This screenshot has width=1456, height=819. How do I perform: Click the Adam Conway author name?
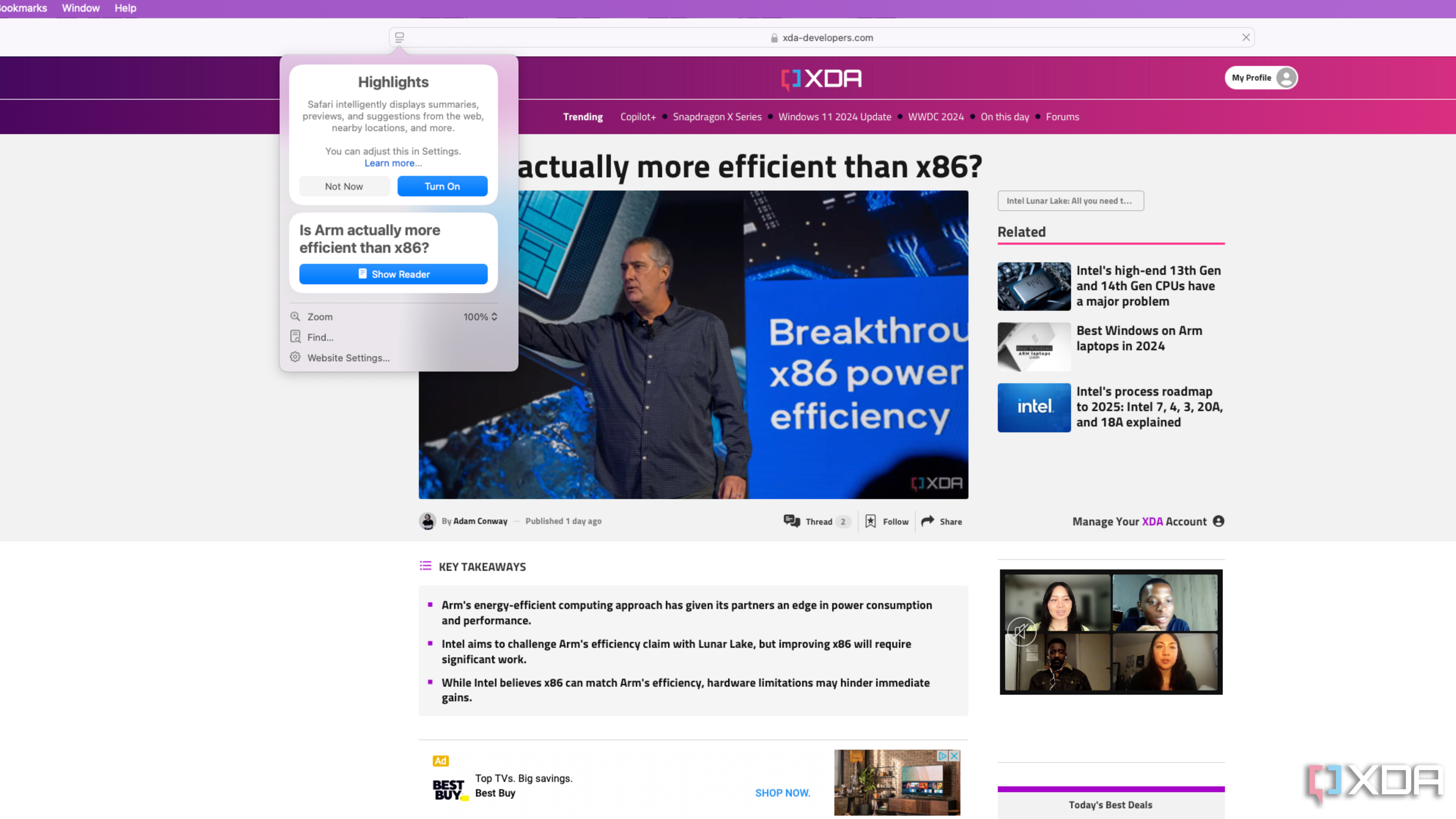480,521
